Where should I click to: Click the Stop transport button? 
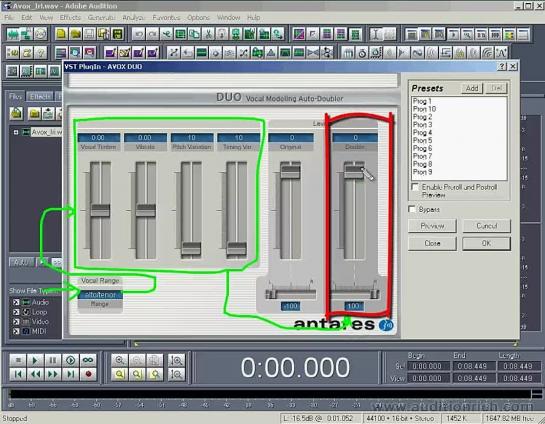[x=18, y=360]
